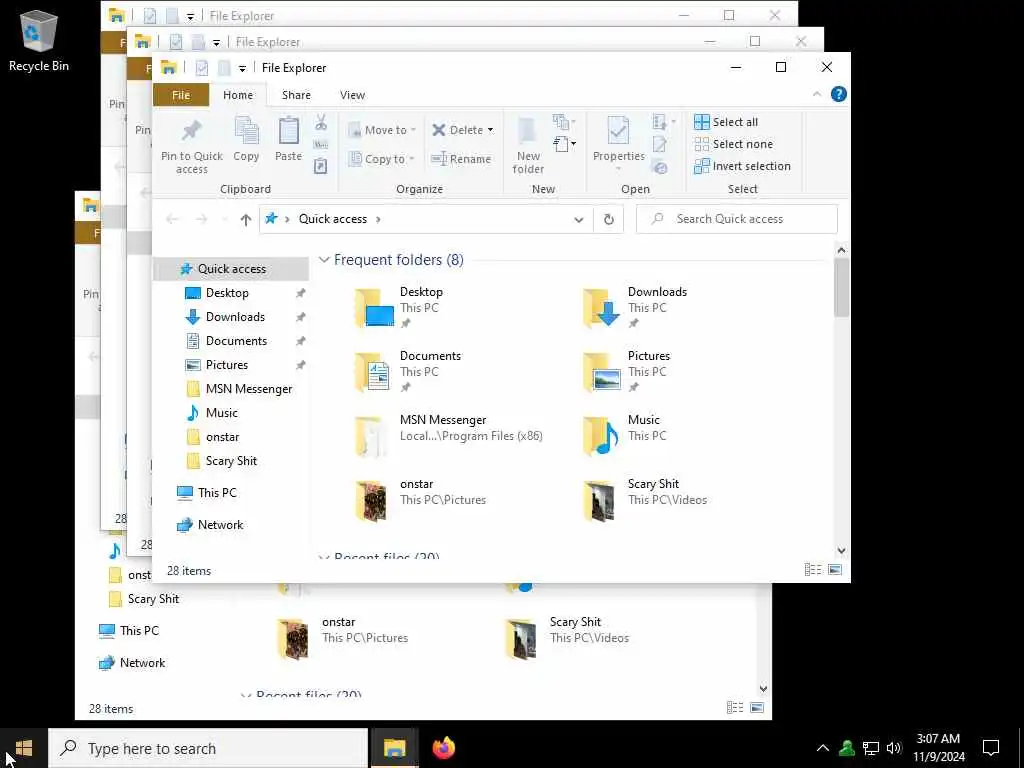Open the network tray icon
This screenshot has width=1024, height=768.
[871, 748]
